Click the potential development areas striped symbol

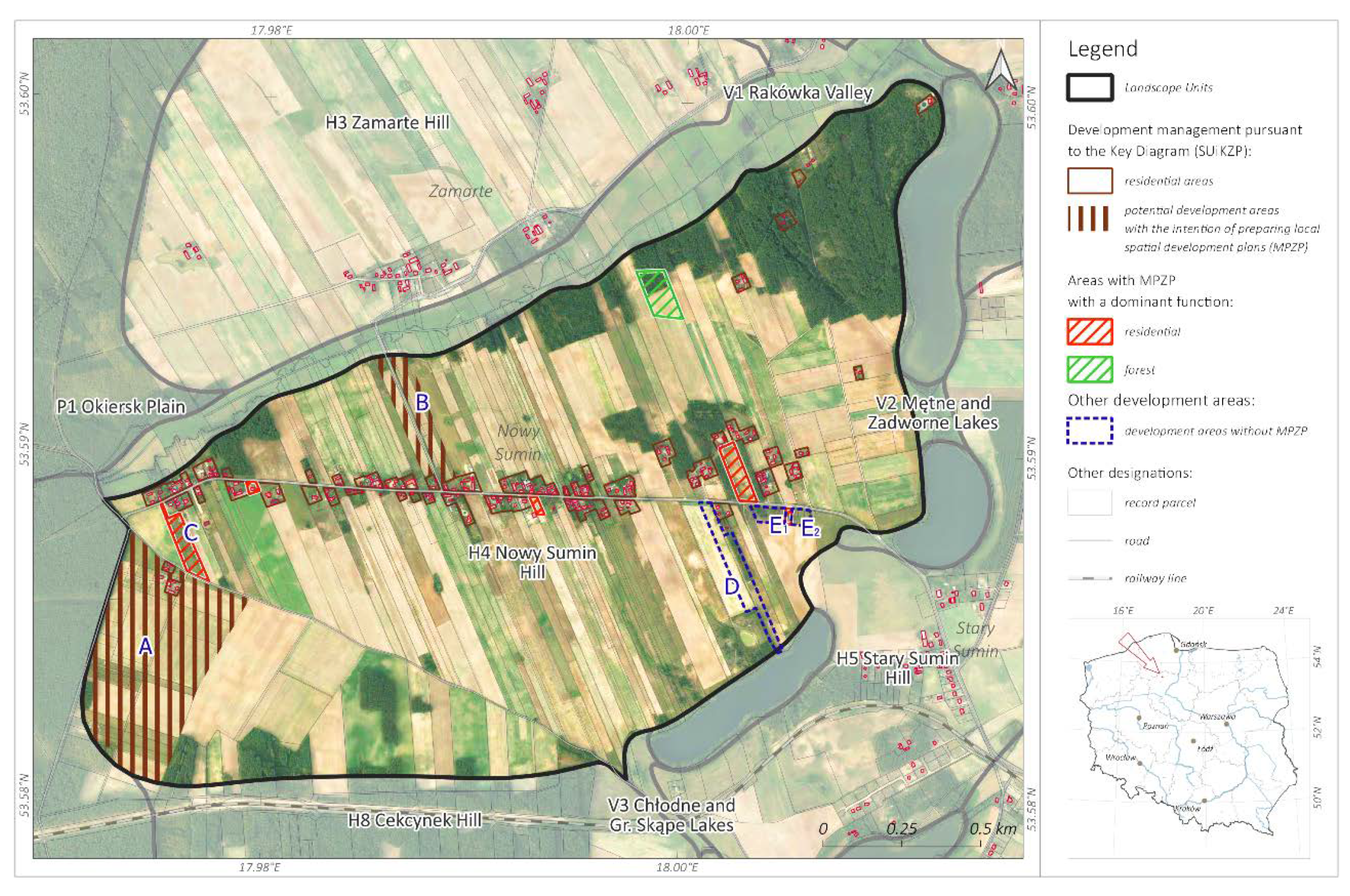pos(1088,219)
